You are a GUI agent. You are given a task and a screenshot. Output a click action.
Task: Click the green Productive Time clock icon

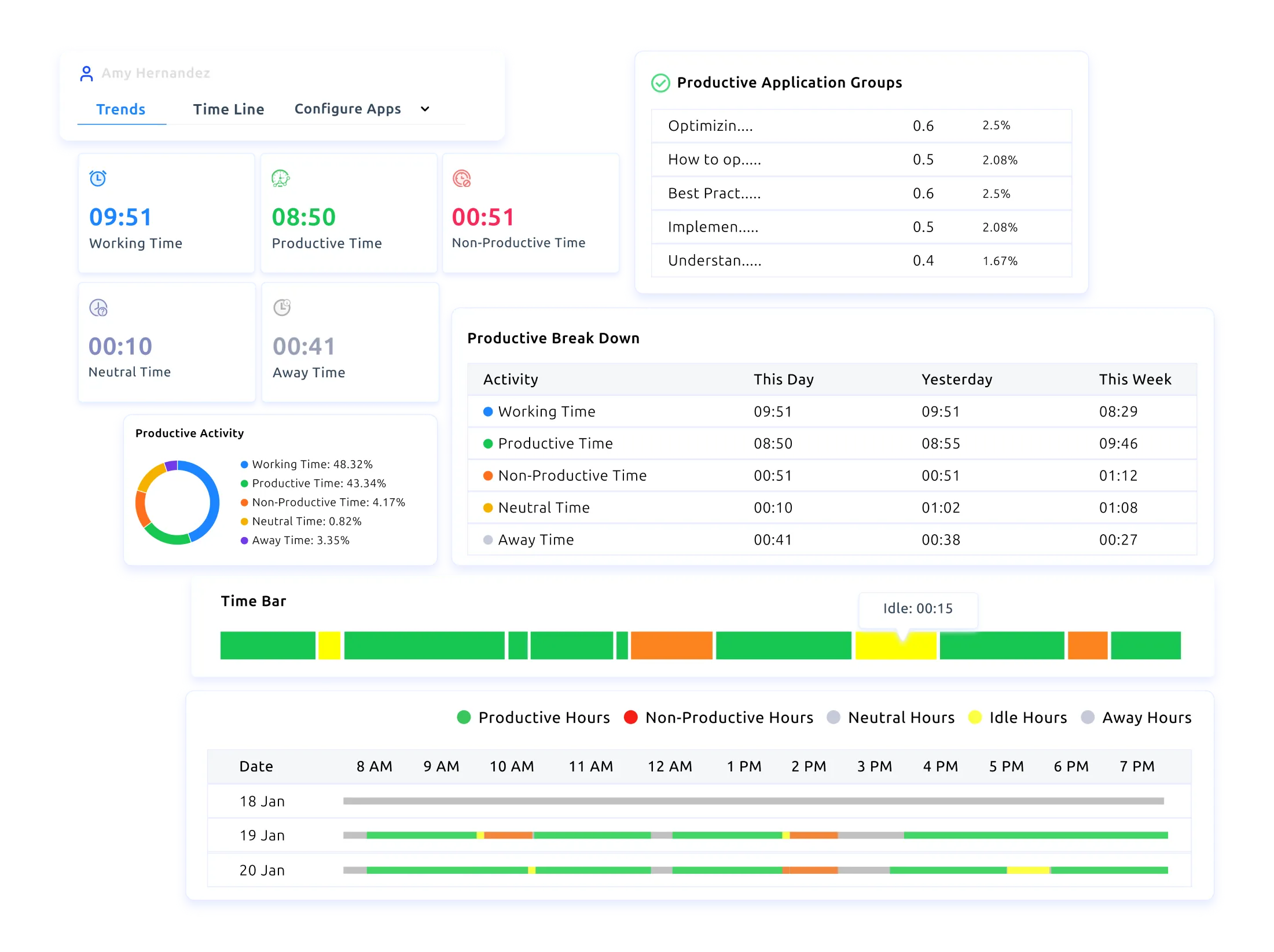point(281,178)
